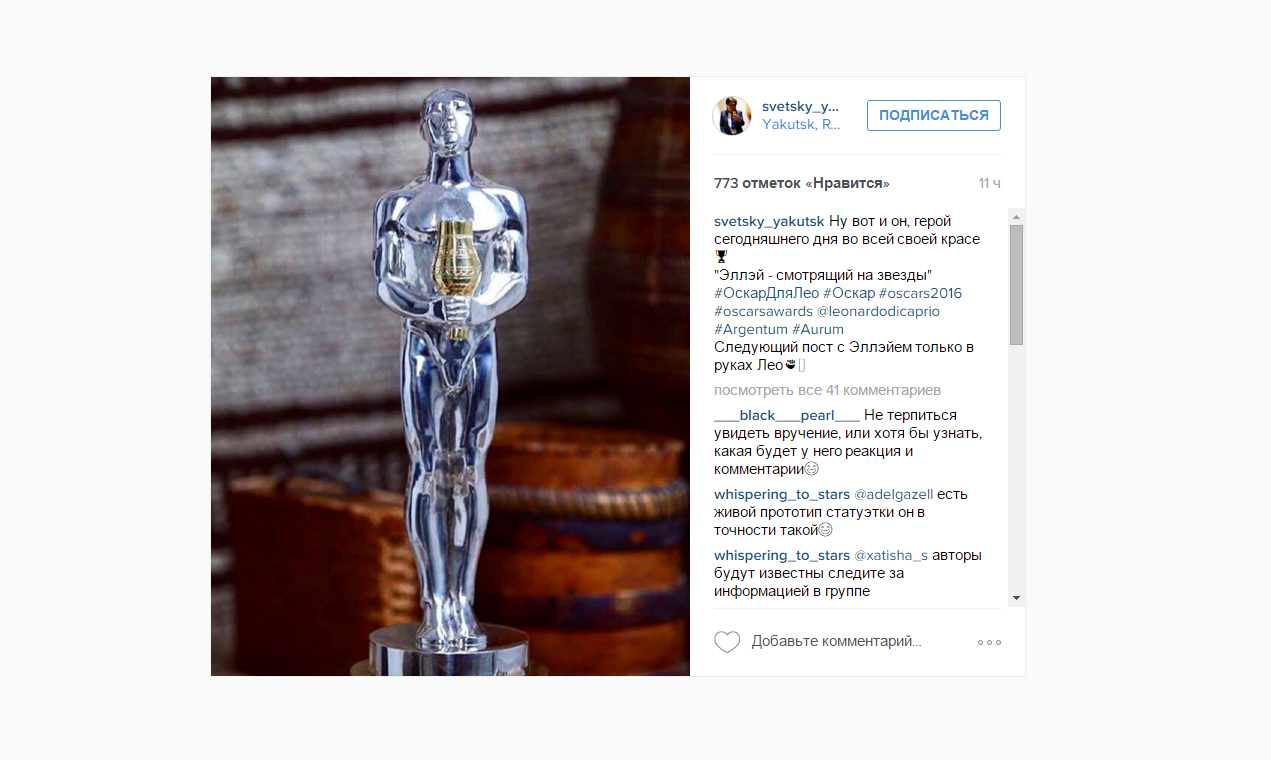
Task: Open the svetsky_y... username in the header
Action: pos(800,106)
